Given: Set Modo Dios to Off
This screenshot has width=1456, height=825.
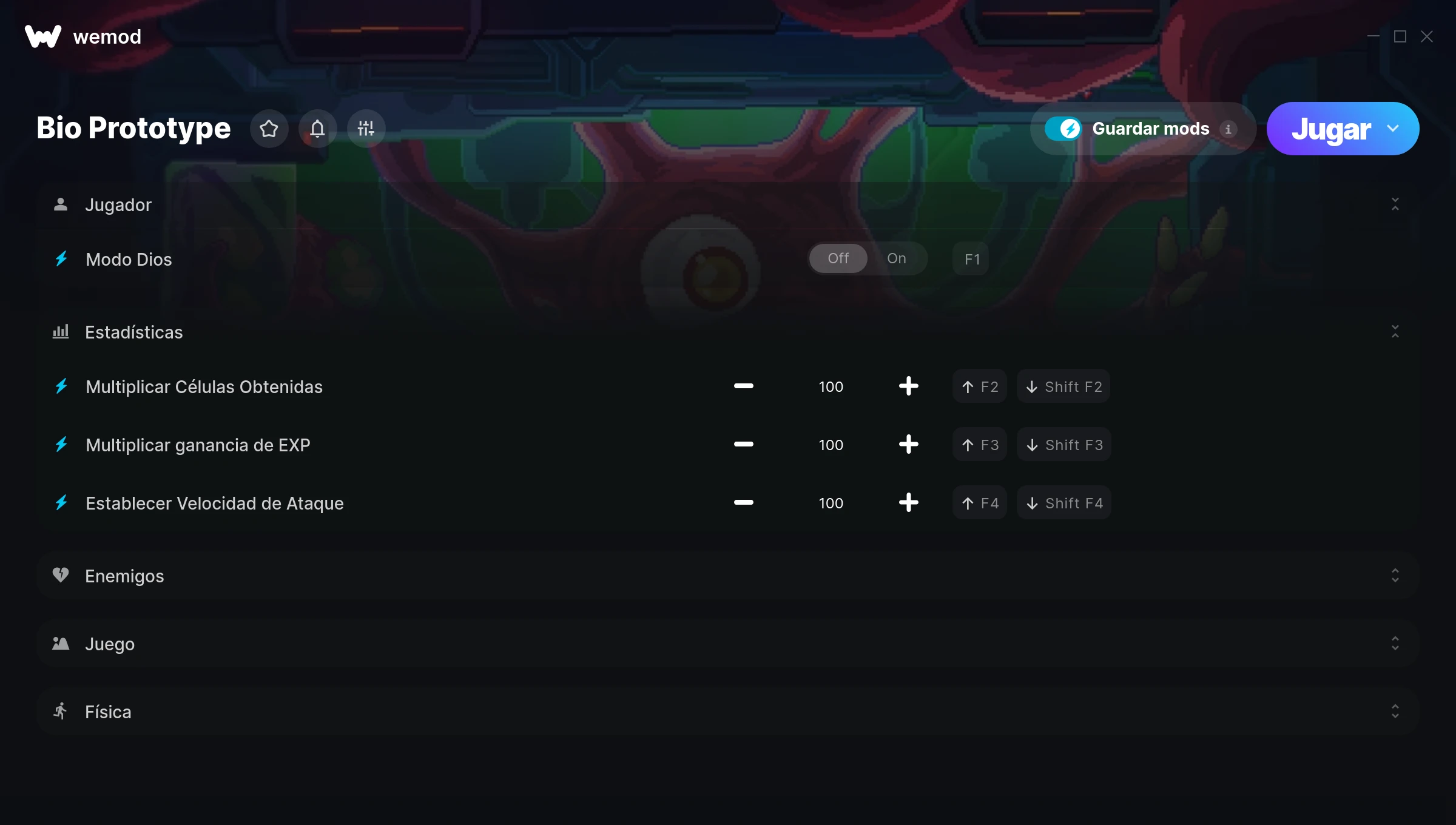Looking at the screenshot, I should point(838,258).
